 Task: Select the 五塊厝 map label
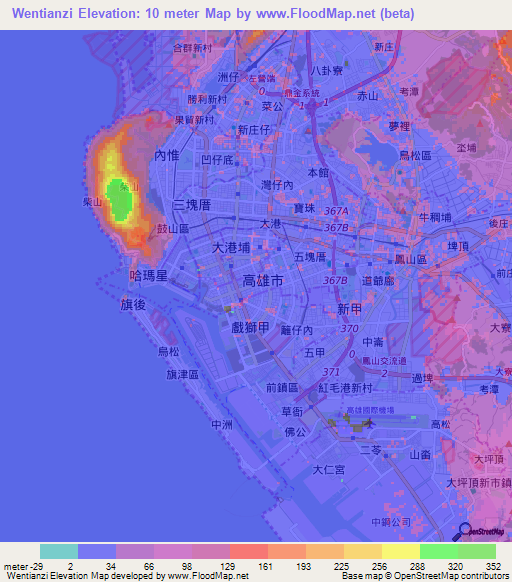point(310,257)
